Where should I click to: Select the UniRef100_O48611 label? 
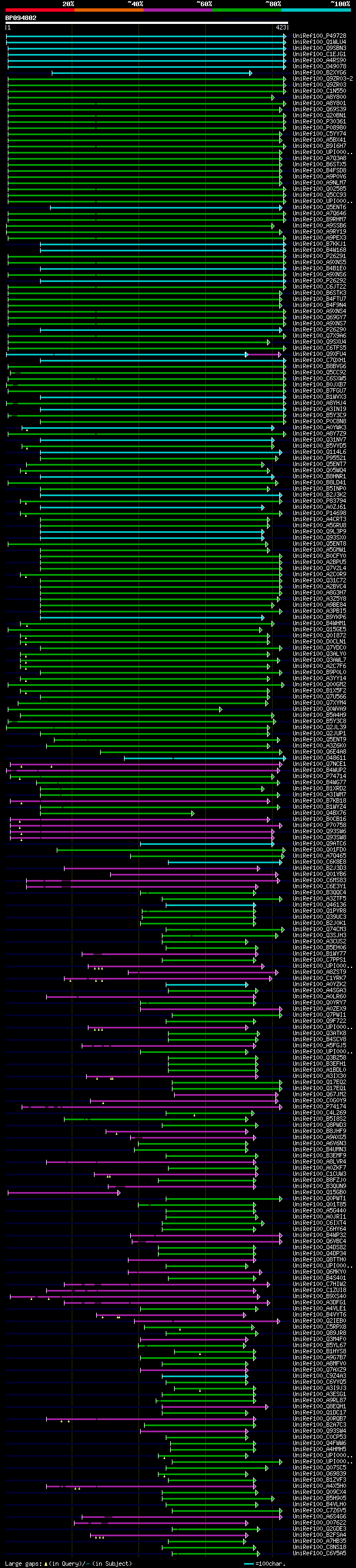[319, 758]
